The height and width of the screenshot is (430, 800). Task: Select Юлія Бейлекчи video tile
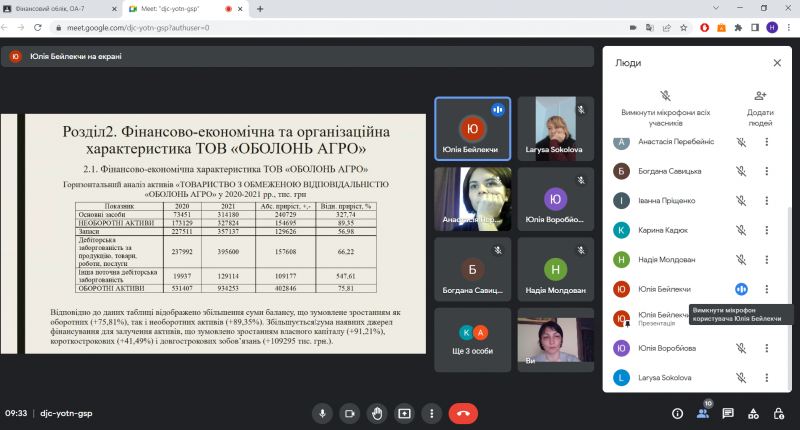tap(472, 129)
